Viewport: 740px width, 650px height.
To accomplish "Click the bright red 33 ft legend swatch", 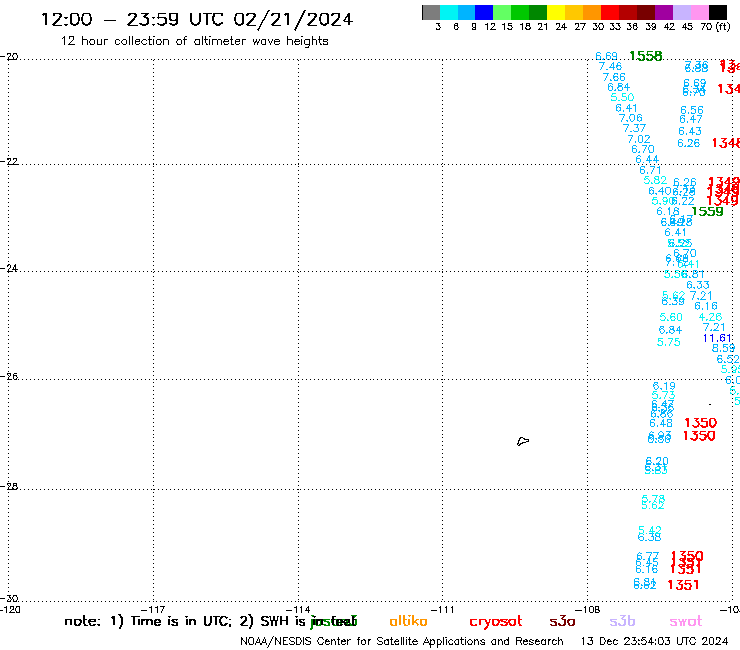I will coord(610,12).
